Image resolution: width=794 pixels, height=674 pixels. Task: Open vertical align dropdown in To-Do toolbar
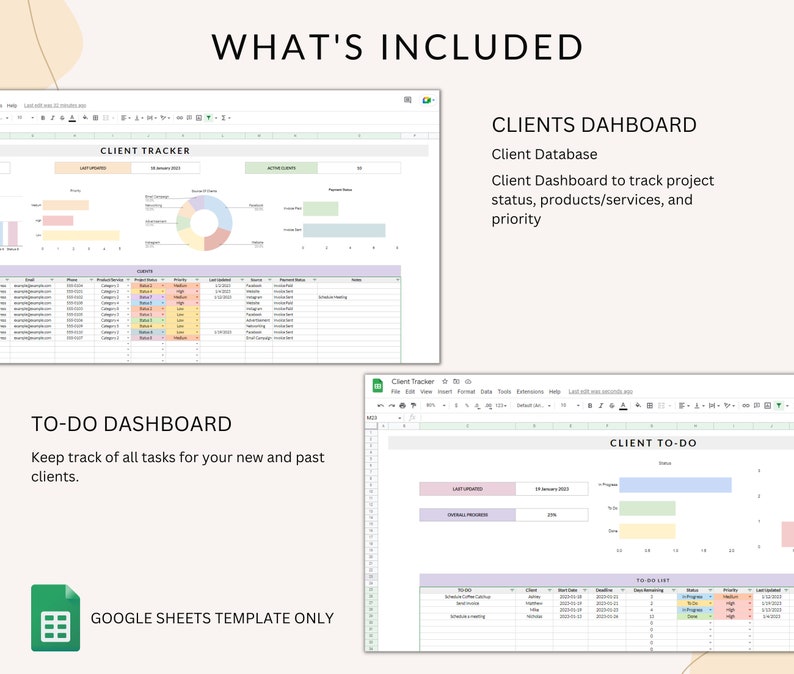699,406
